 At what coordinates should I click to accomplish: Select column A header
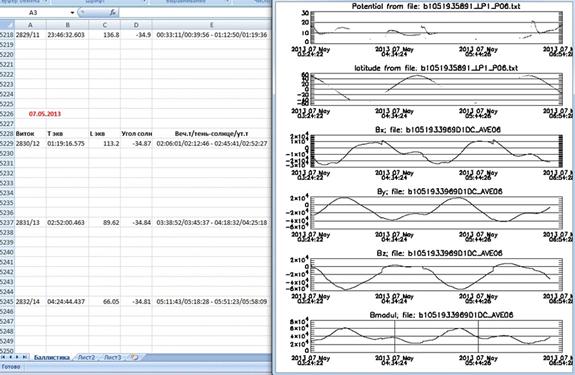pos(30,25)
